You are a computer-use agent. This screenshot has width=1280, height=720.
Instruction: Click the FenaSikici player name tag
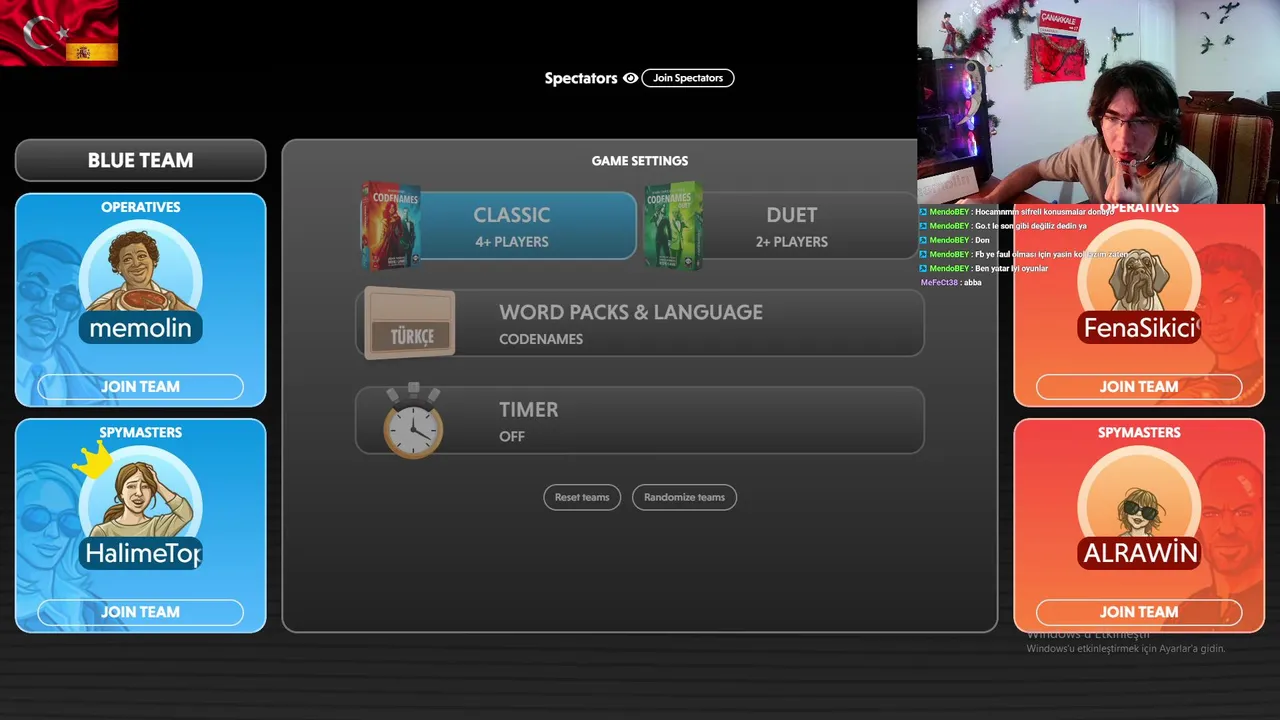pyautogui.click(x=1139, y=328)
